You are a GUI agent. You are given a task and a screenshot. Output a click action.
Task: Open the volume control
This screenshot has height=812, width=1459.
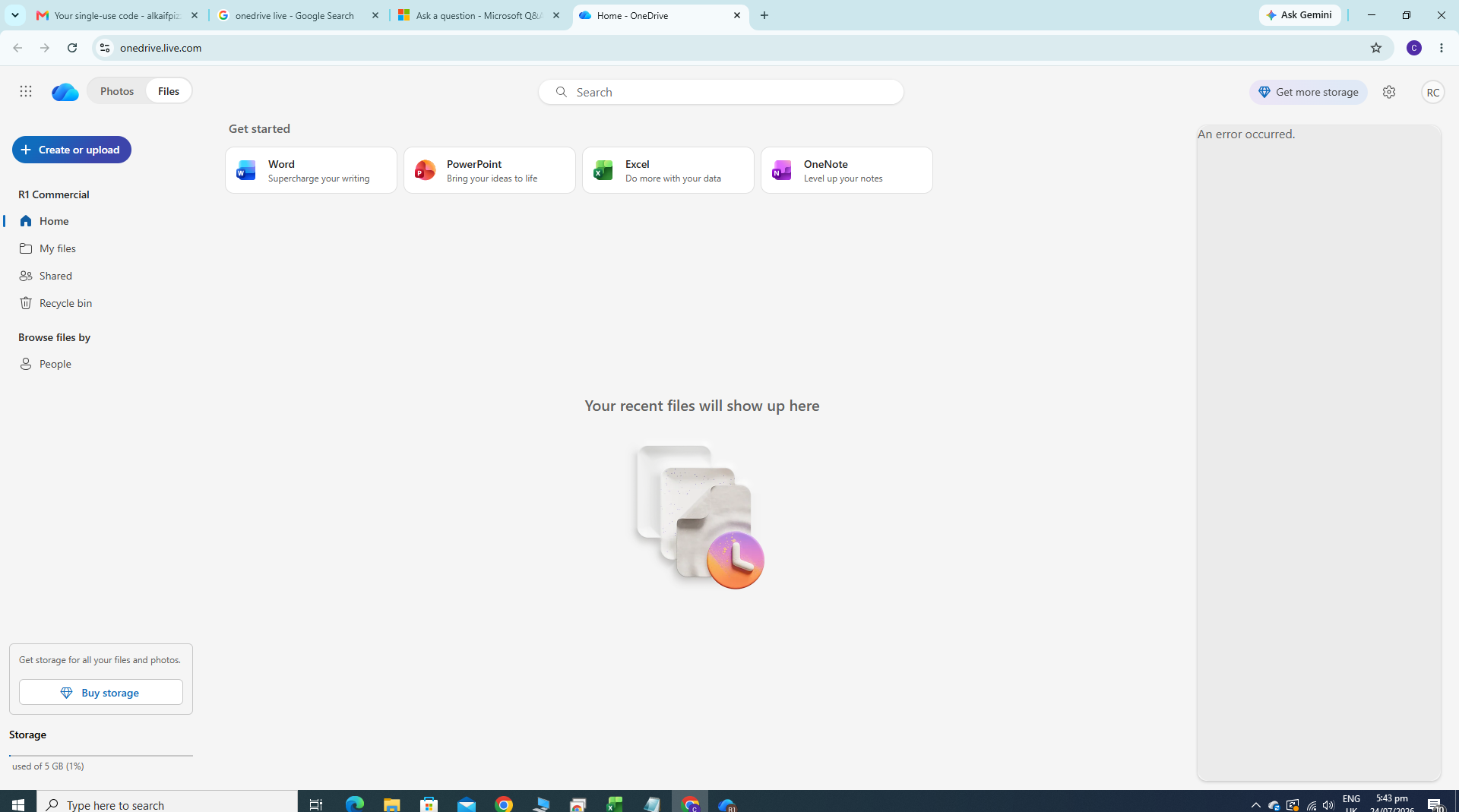(x=1328, y=805)
